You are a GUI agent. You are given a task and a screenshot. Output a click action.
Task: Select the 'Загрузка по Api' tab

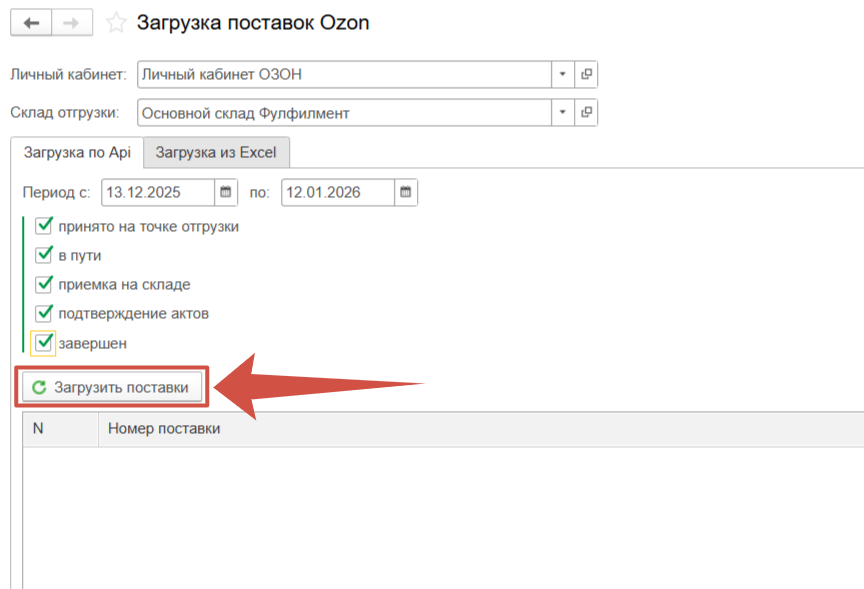[77, 153]
